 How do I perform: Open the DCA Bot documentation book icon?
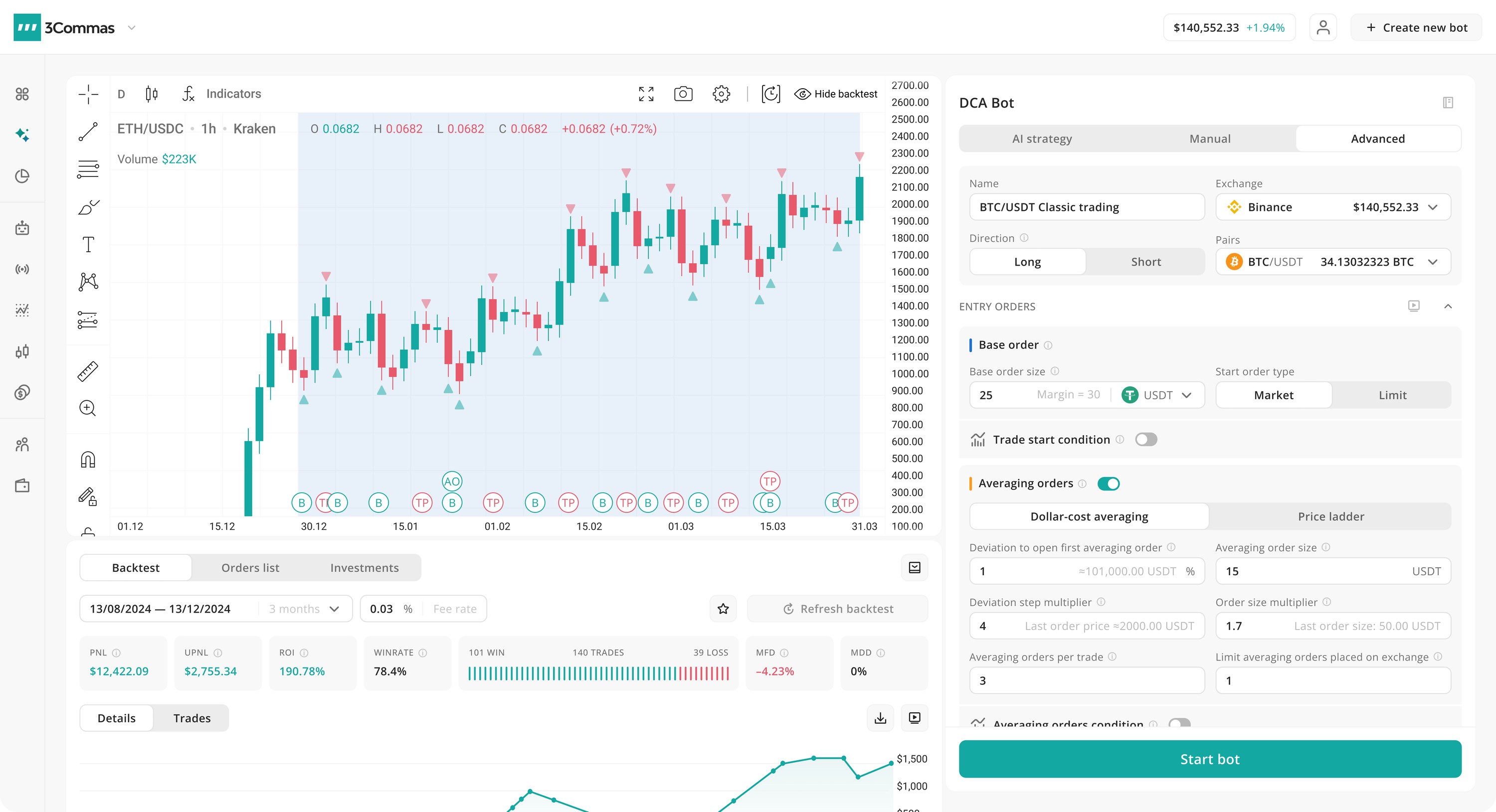click(1449, 103)
